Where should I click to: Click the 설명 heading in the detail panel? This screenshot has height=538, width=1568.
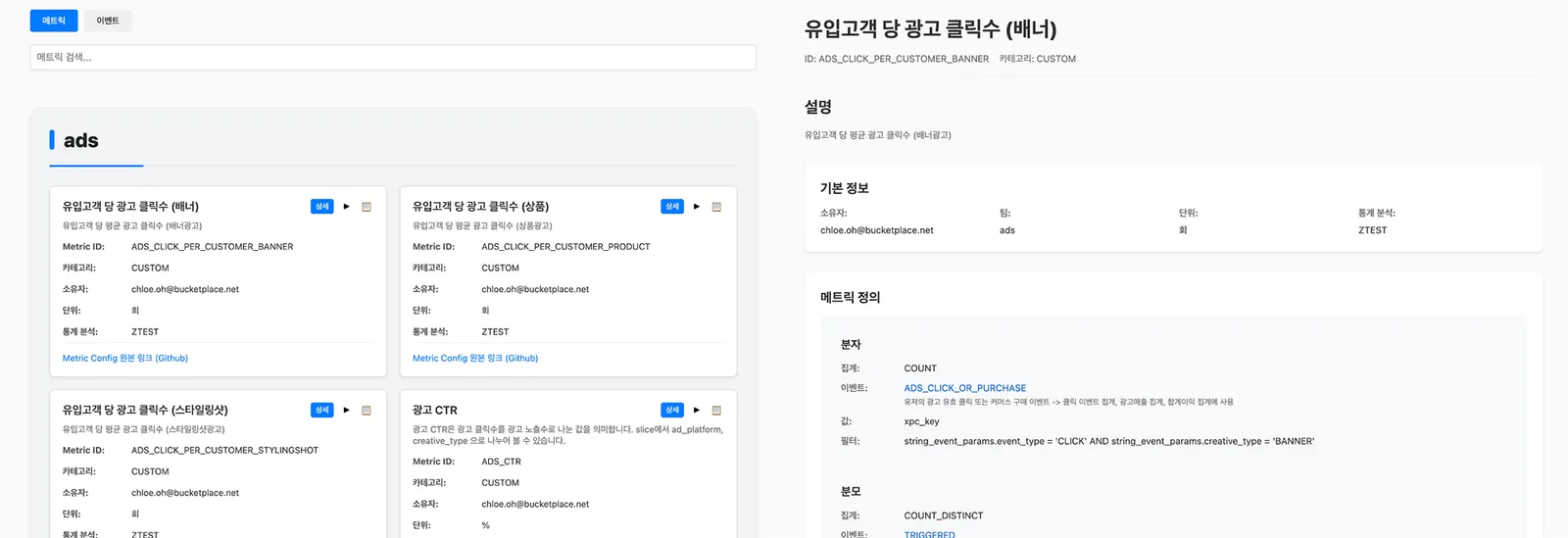[x=818, y=107]
